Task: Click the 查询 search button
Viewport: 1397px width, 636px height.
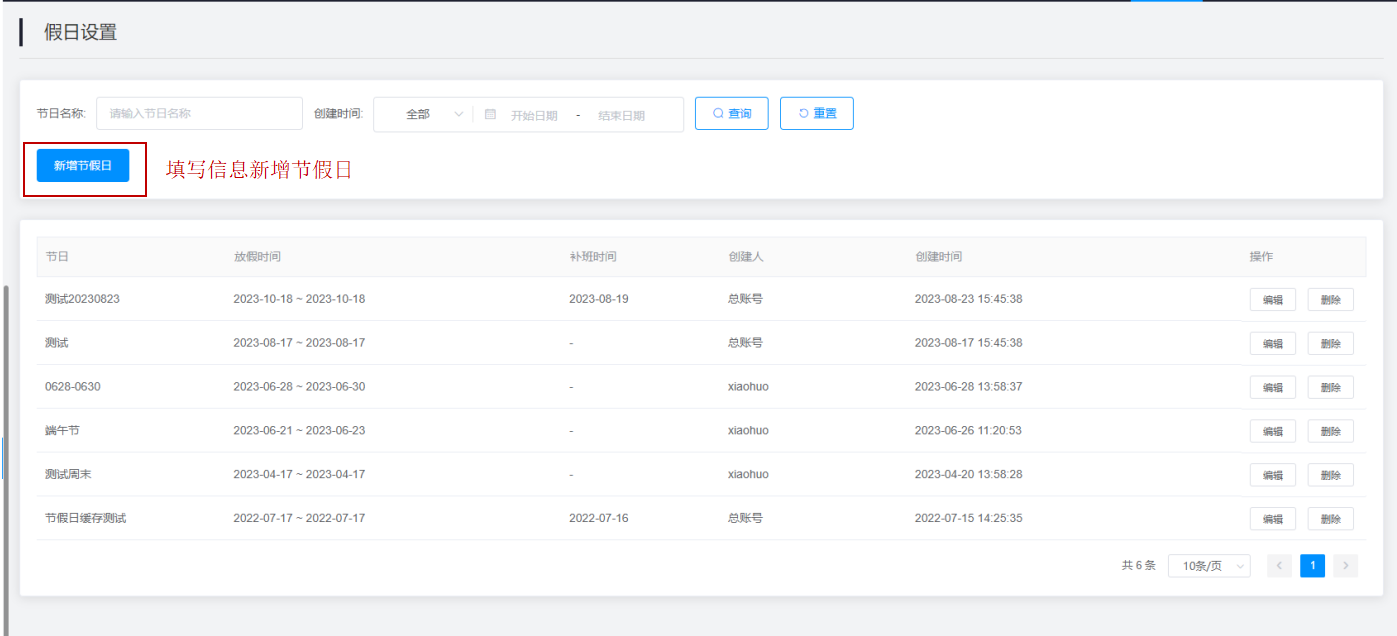Action: (731, 114)
